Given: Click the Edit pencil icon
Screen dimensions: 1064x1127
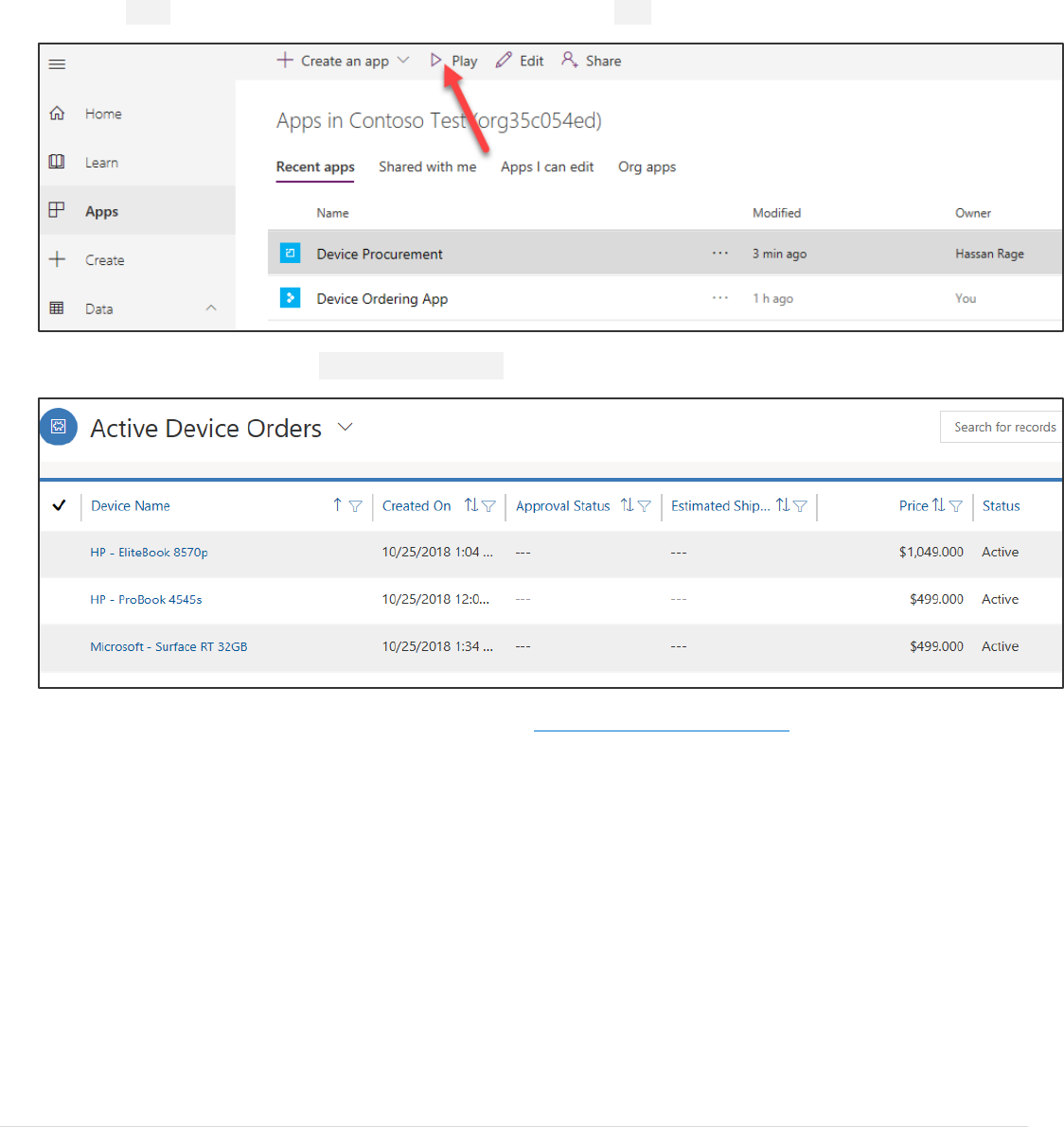Looking at the screenshot, I should tap(504, 60).
